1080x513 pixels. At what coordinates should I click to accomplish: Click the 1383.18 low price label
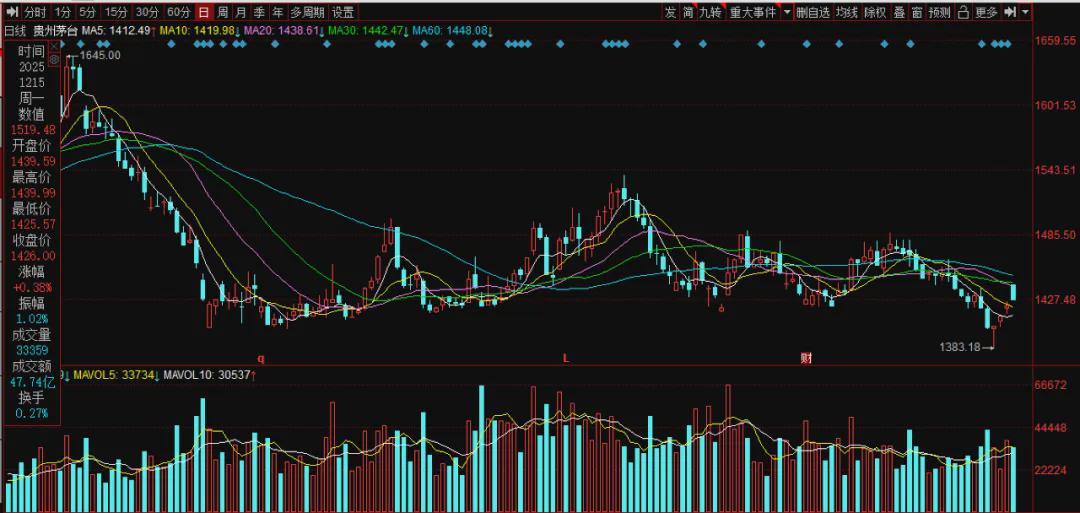pyautogui.click(x=958, y=347)
